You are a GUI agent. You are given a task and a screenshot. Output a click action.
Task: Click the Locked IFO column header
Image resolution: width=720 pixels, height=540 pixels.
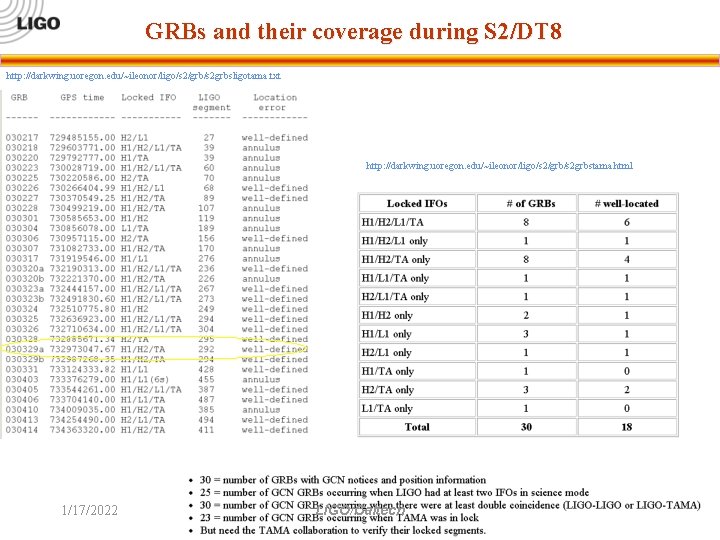coord(149,97)
